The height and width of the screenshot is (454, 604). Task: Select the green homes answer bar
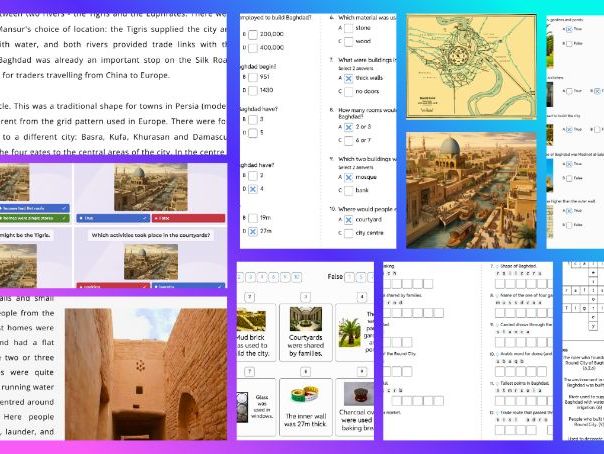pyautogui.click(x=34, y=218)
